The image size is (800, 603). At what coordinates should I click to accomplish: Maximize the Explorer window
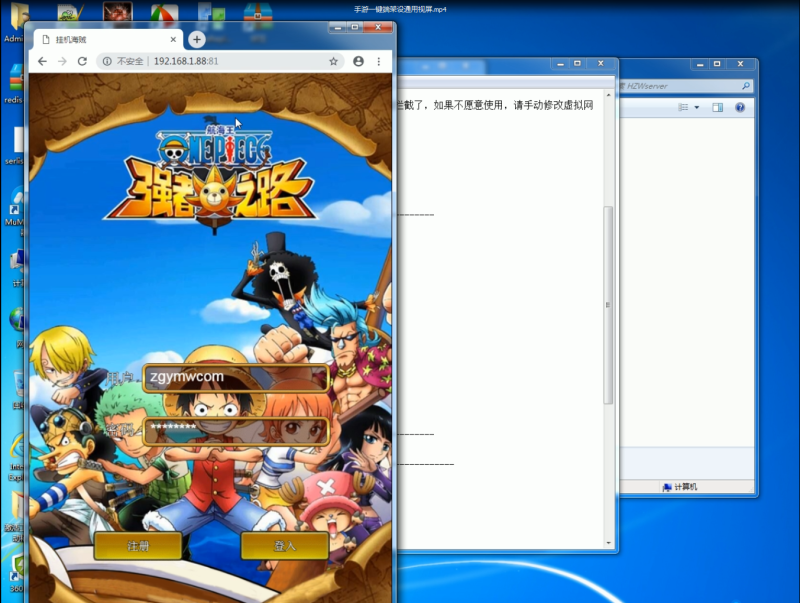(717, 64)
